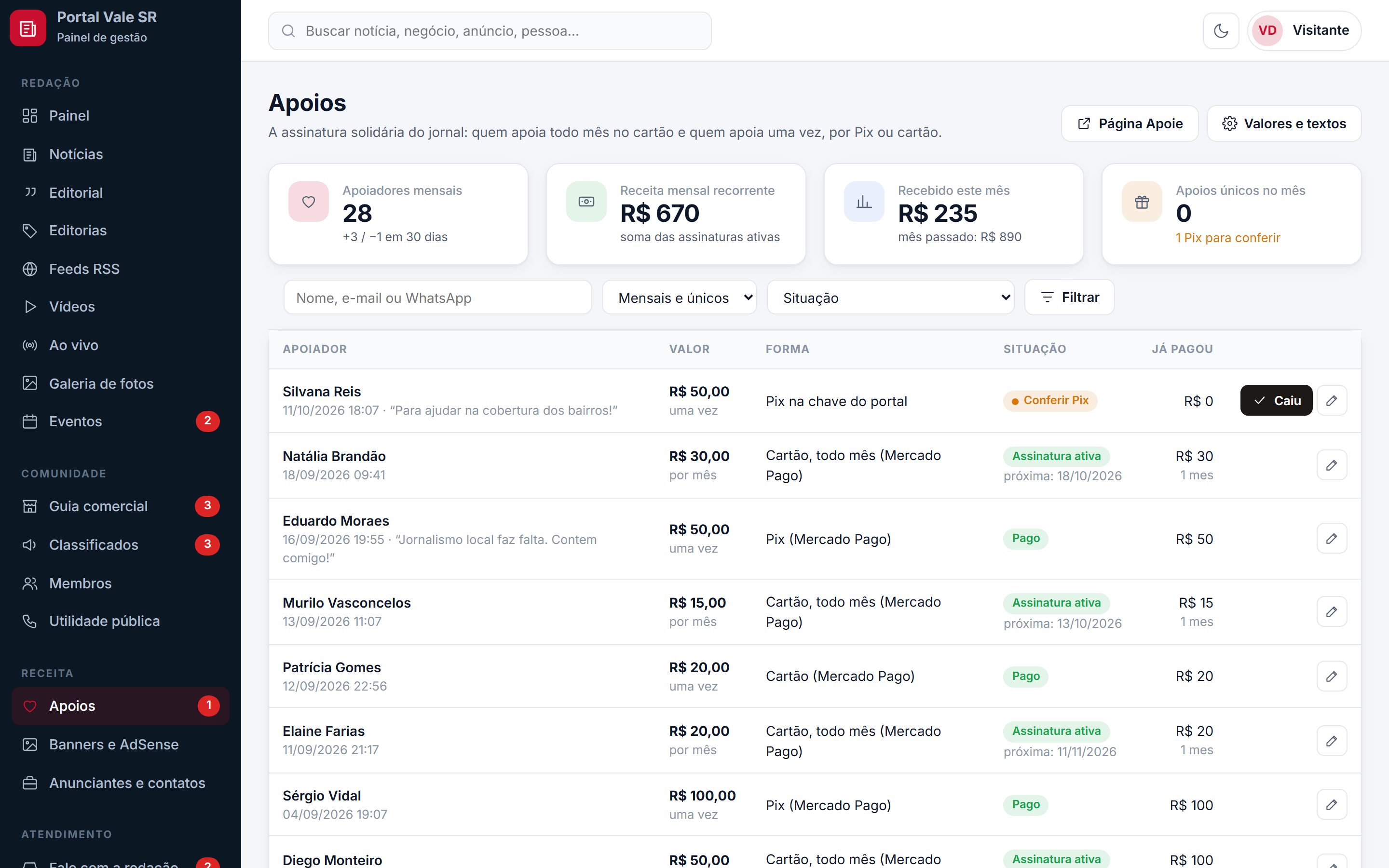Open Eventos with 2 pending
Viewport: 1389px width, 868px height.
[121, 421]
